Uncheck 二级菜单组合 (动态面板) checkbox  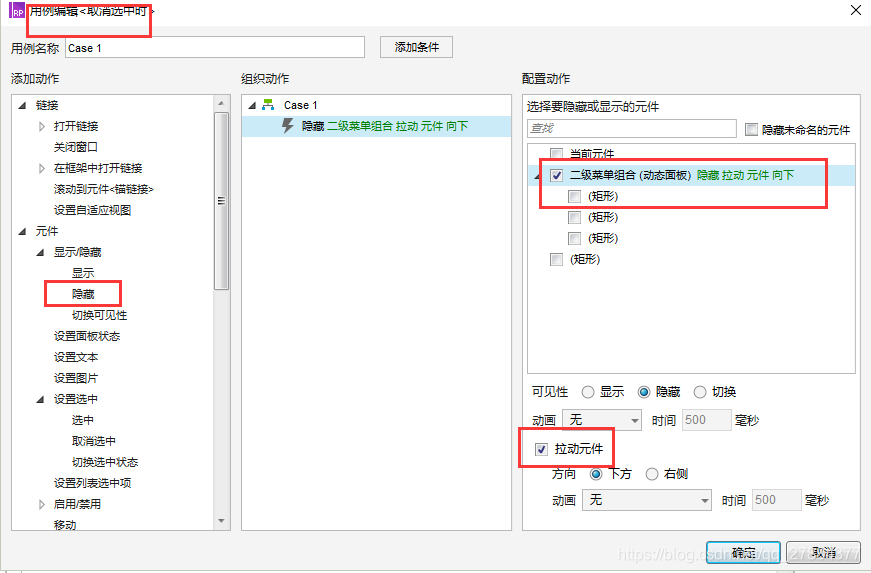[x=556, y=175]
